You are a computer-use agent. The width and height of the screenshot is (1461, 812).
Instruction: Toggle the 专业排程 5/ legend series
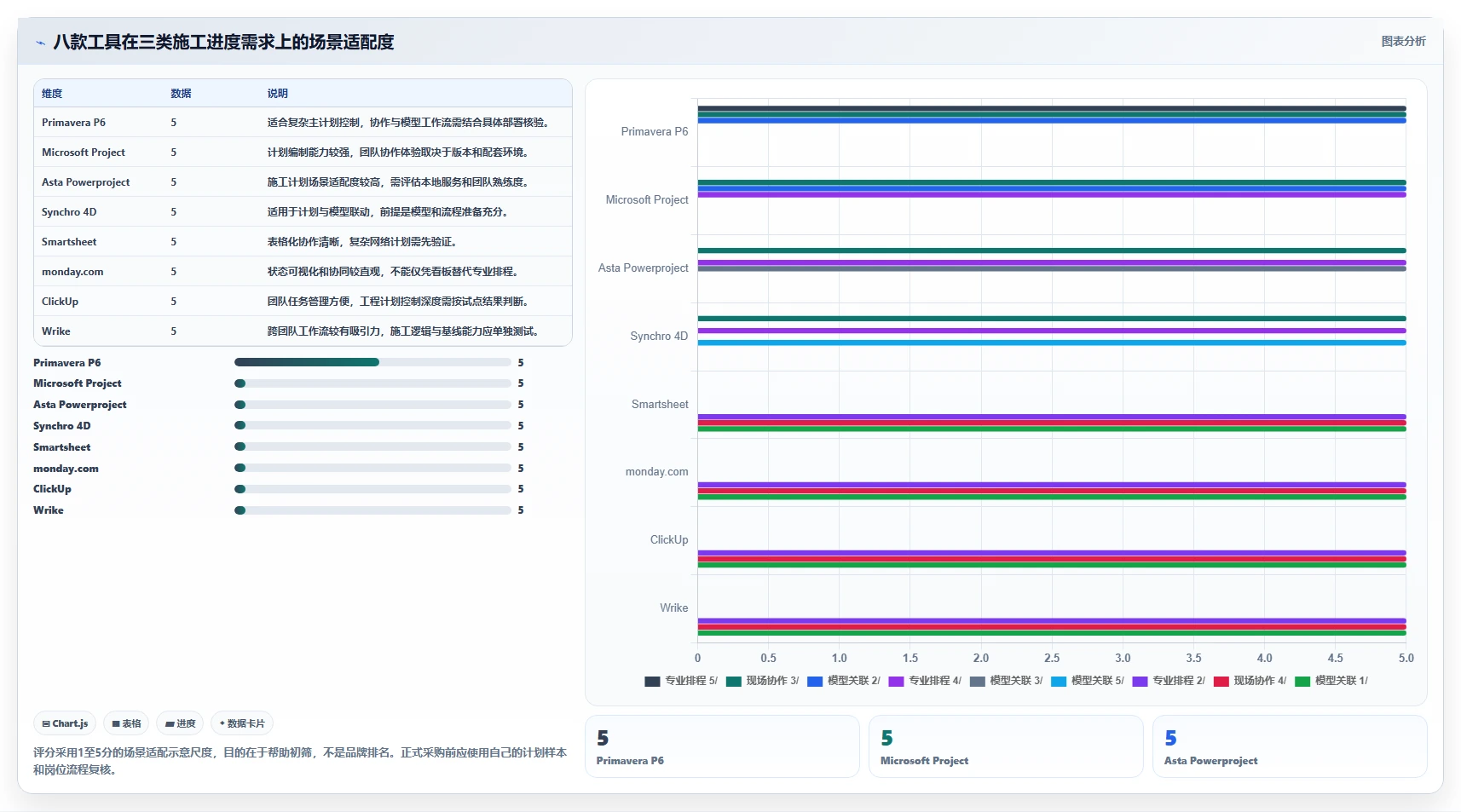pos(681,681)
